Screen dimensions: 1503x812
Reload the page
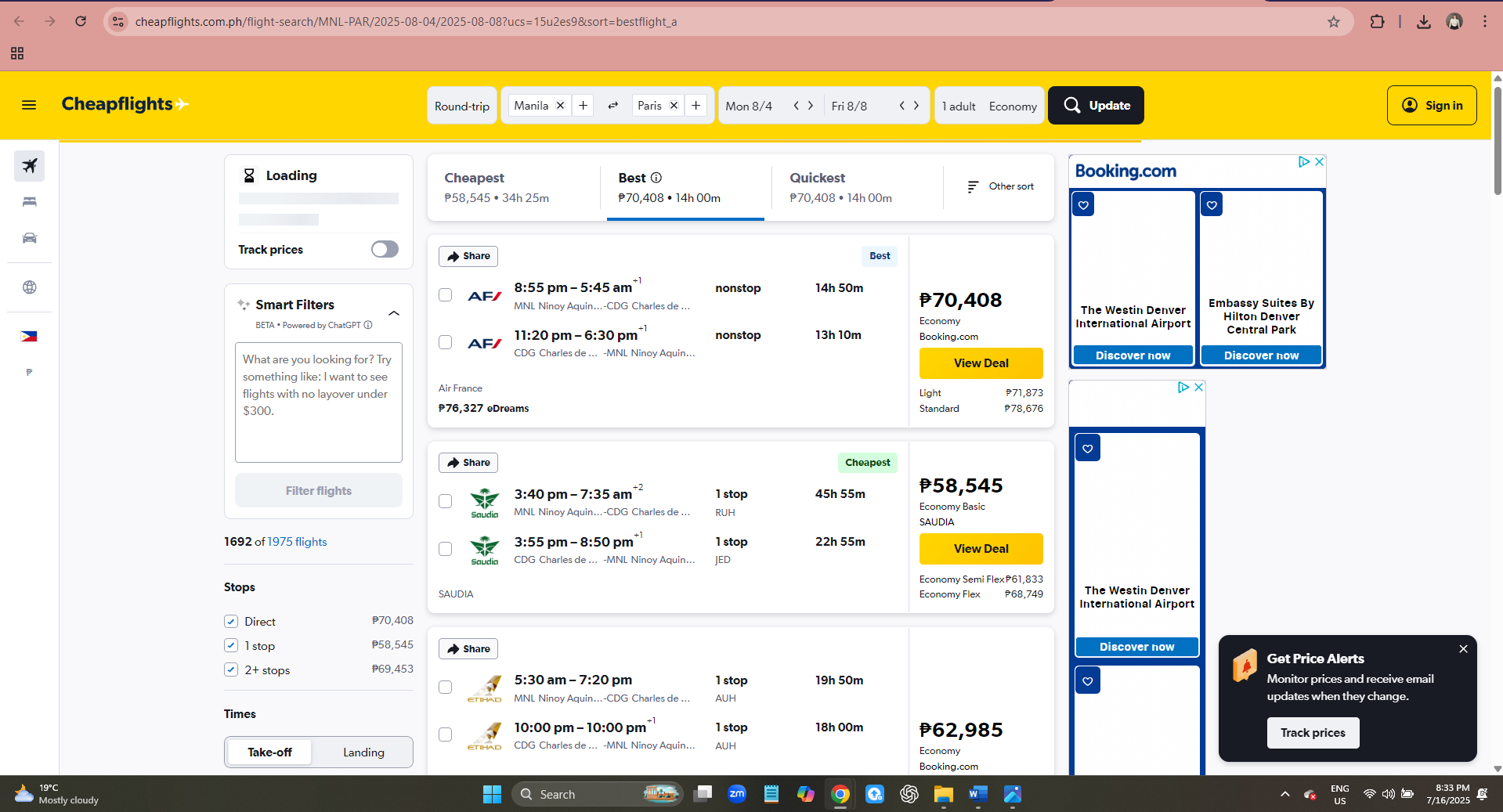(x=81, y=21)
